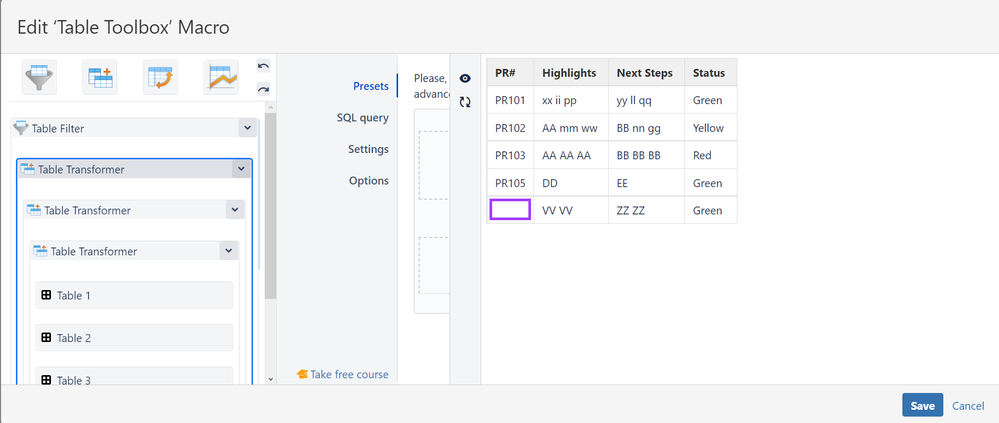Screen dimensions: 999x423
Task: Cancel editing the macro
Action: coord(968,406)
